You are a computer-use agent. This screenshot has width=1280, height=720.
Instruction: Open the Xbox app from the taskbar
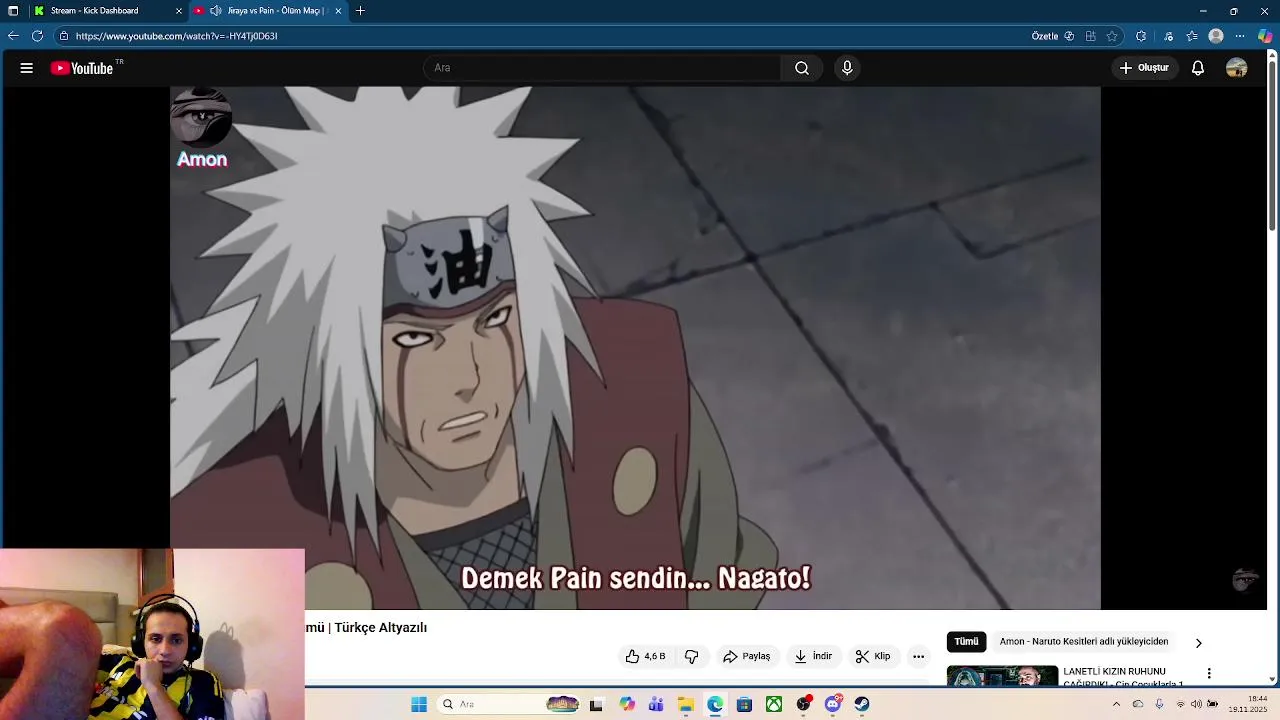pyautogui.click(x=774, y=704)
